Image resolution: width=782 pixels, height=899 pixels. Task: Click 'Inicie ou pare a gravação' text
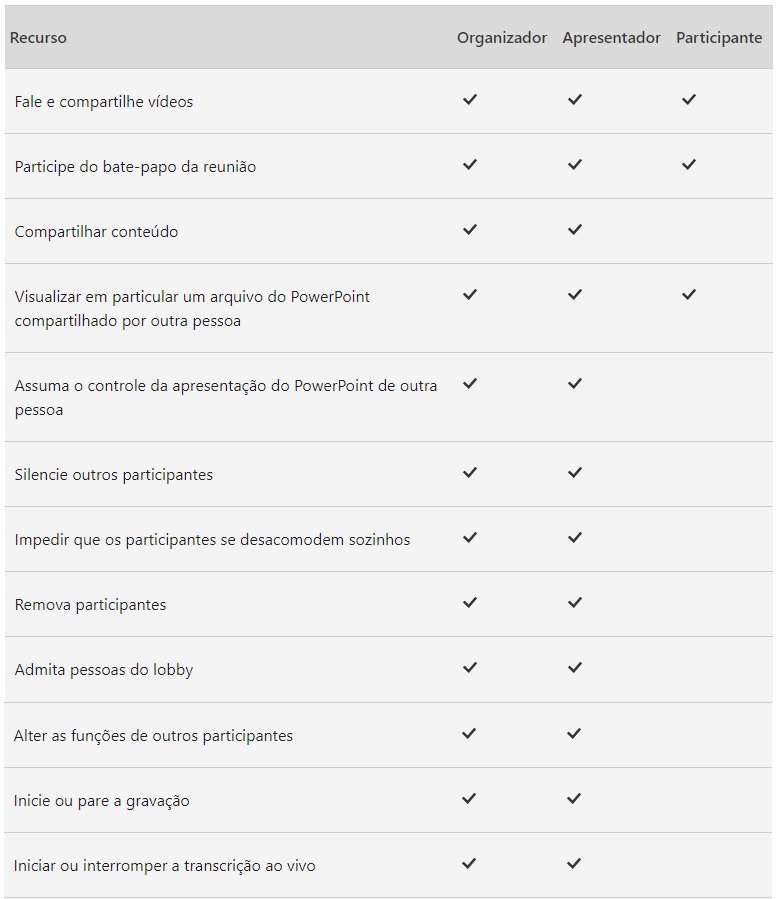coord(102,801)
